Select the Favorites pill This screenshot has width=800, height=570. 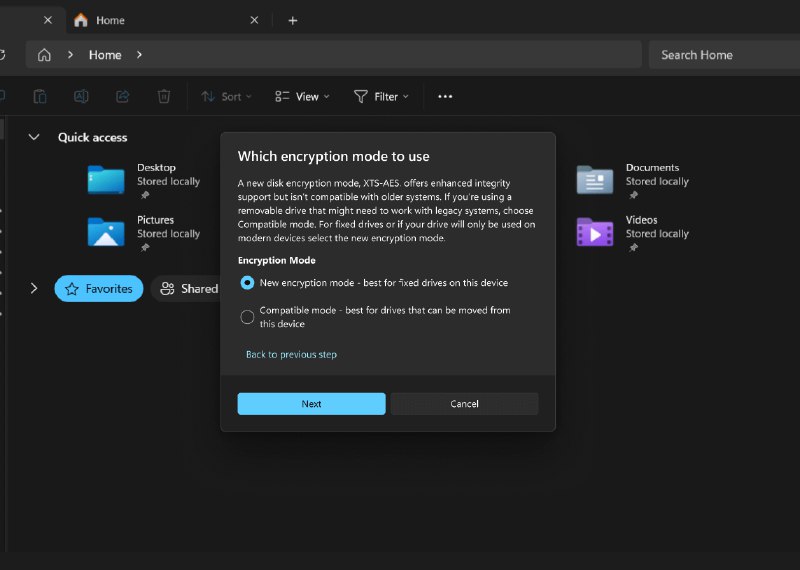[99, 288]
